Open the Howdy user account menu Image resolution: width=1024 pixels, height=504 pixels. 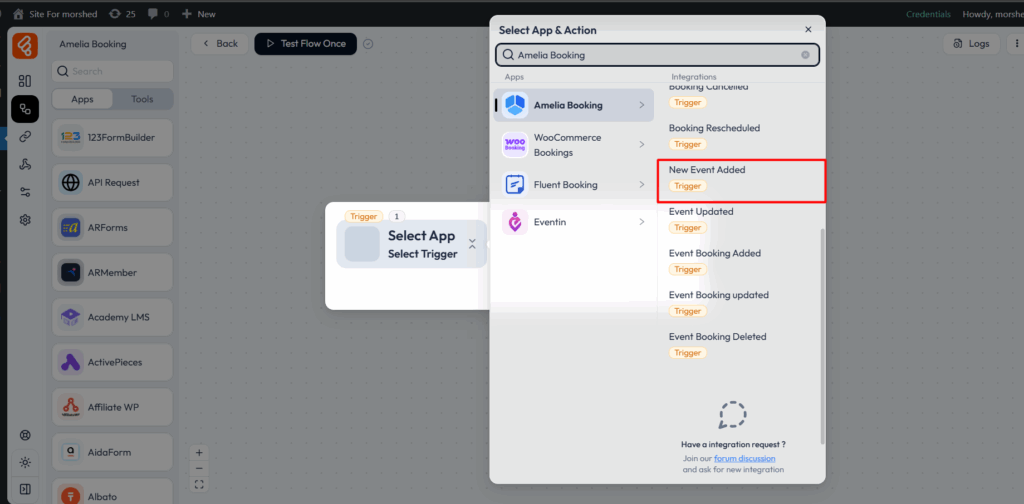click(993, 14)
